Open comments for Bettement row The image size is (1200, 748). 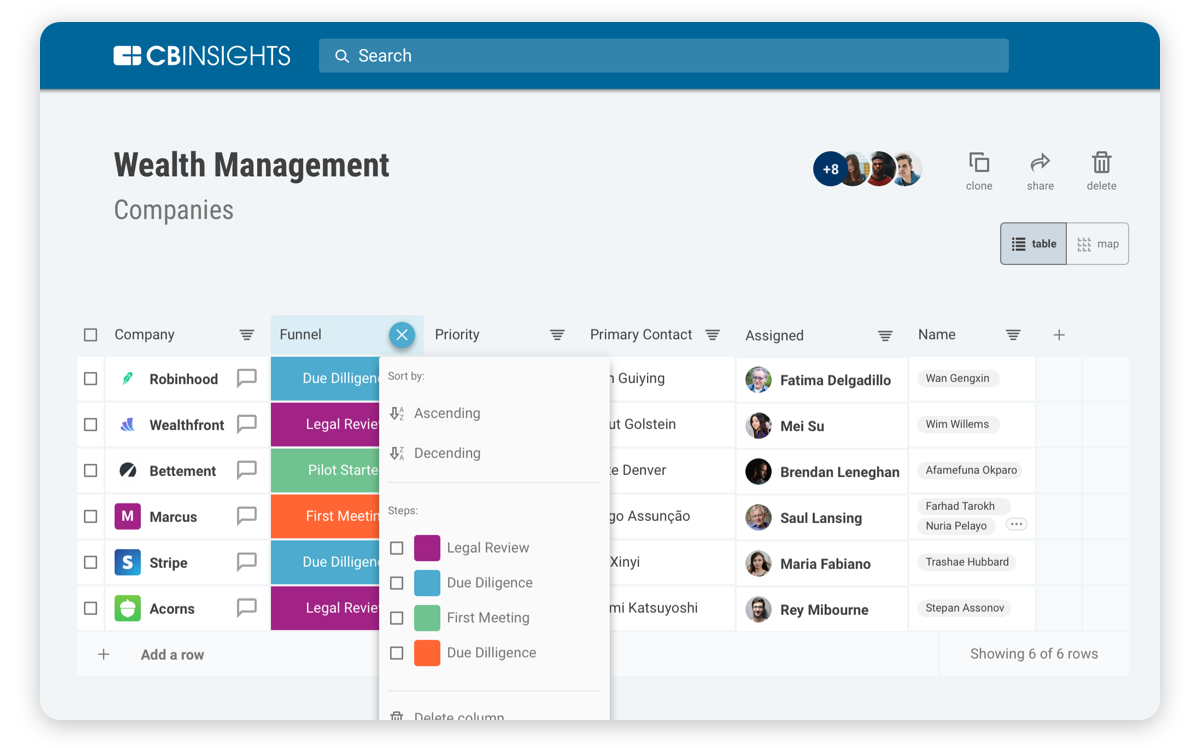247,470
